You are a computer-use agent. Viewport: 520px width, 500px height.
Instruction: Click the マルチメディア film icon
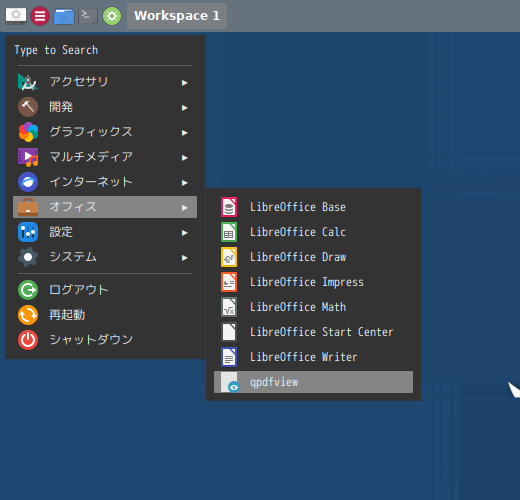point(28,157)
